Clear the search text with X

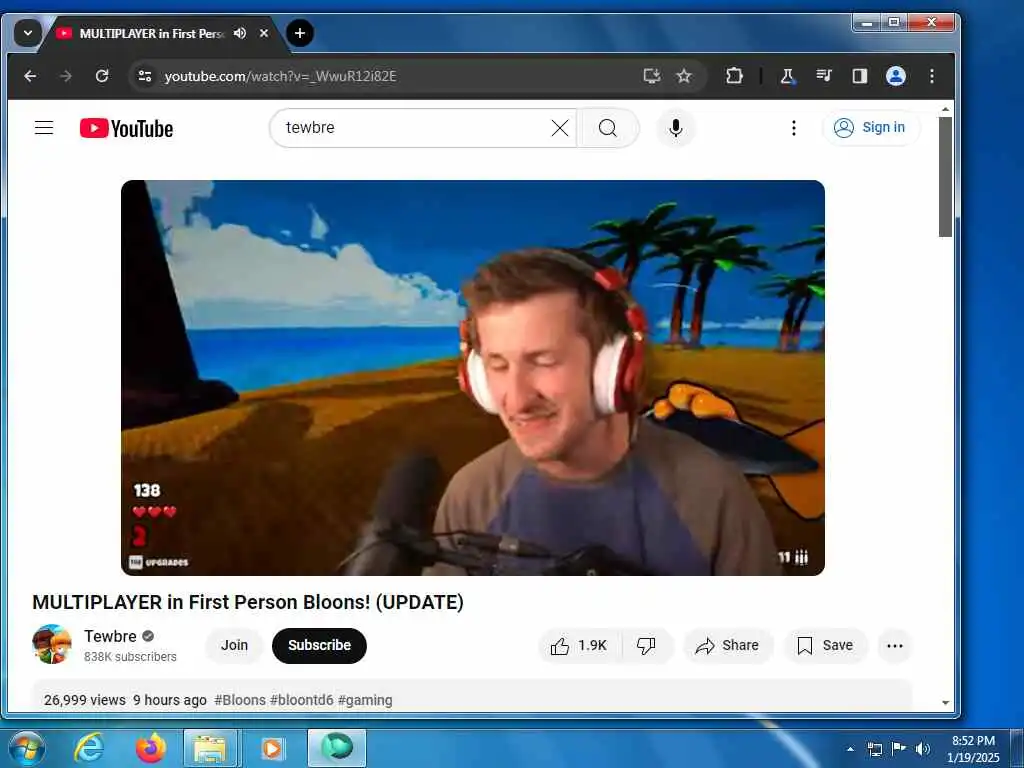pos(560,128)
